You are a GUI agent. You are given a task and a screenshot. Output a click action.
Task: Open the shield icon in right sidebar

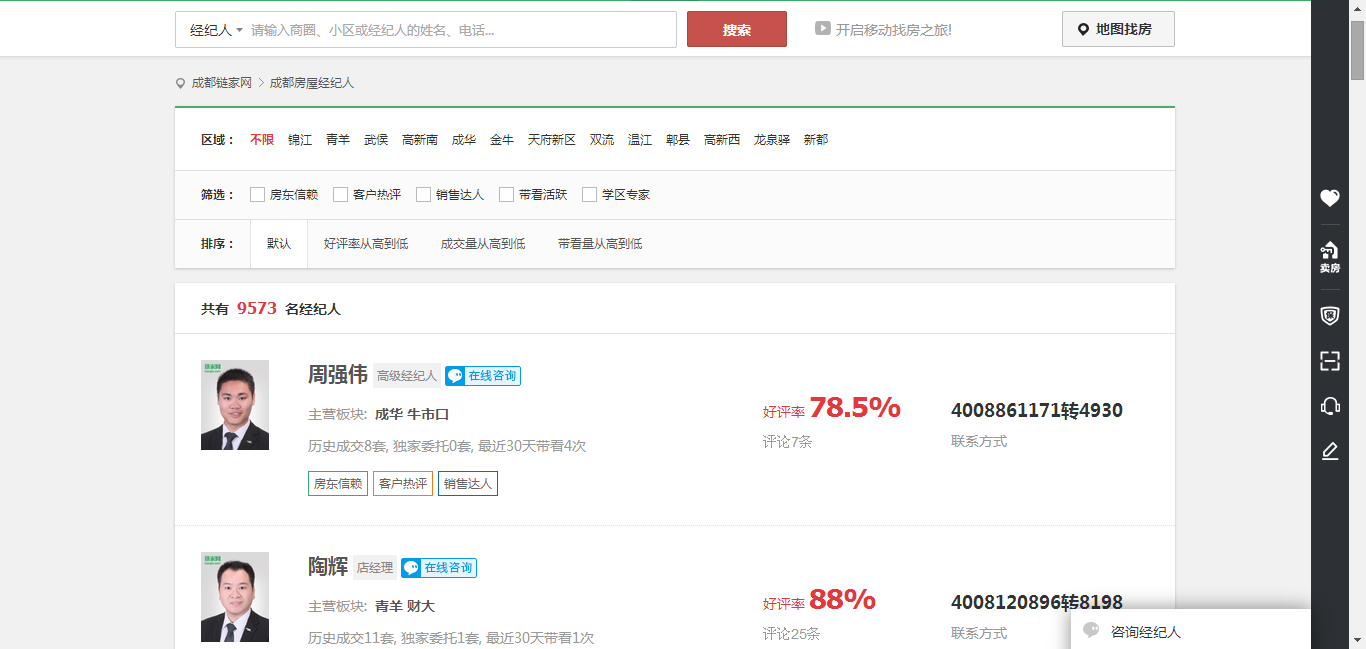(x=1329, y=316)
